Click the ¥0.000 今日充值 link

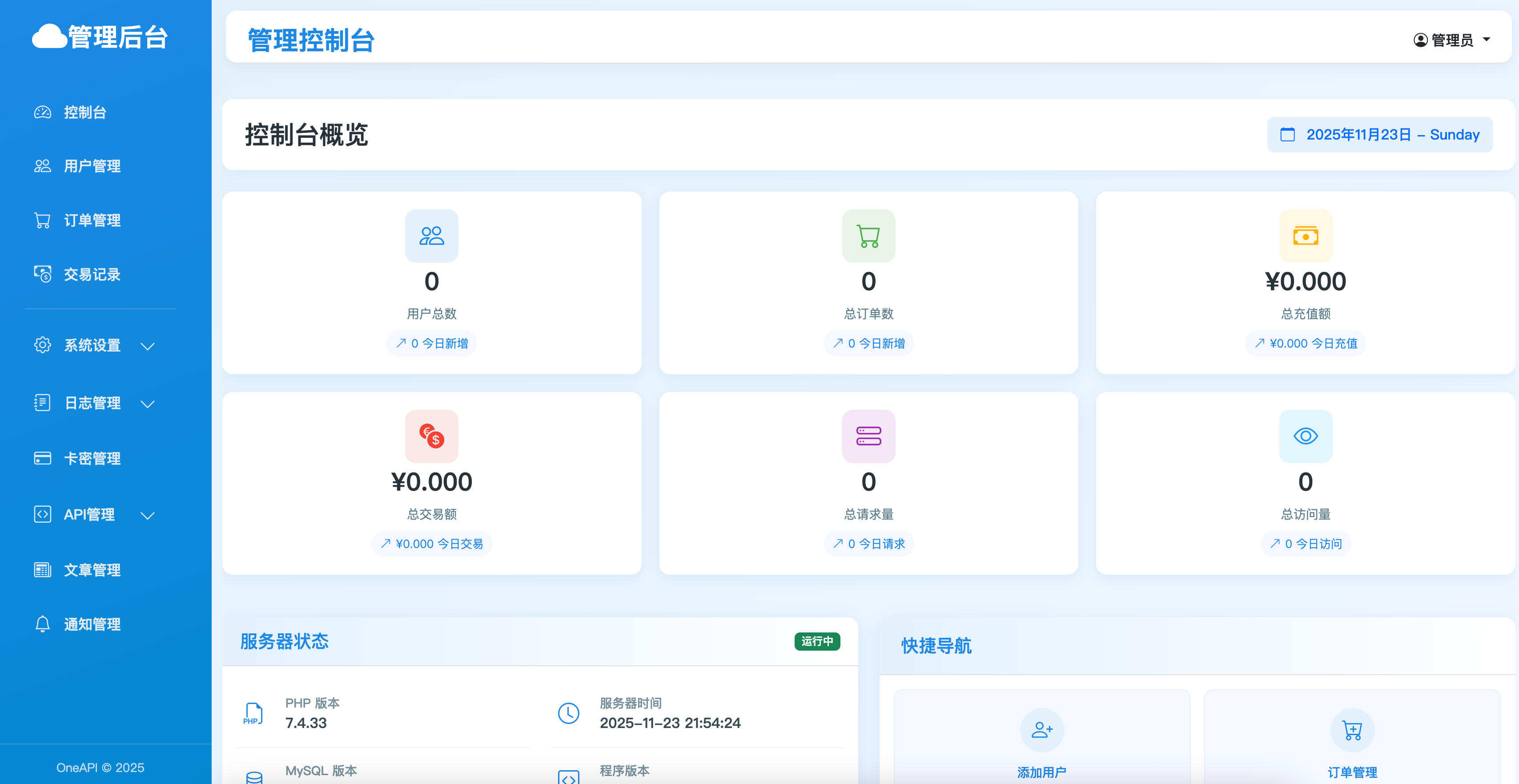click(x=1305, y=343)
